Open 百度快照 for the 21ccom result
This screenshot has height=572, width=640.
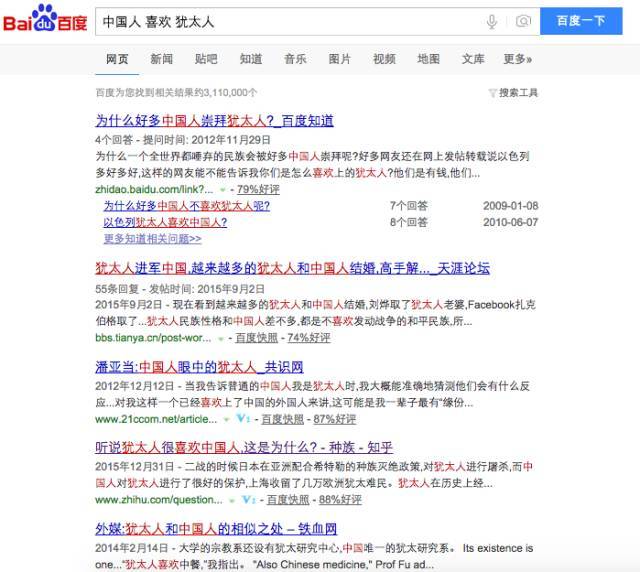282,419
